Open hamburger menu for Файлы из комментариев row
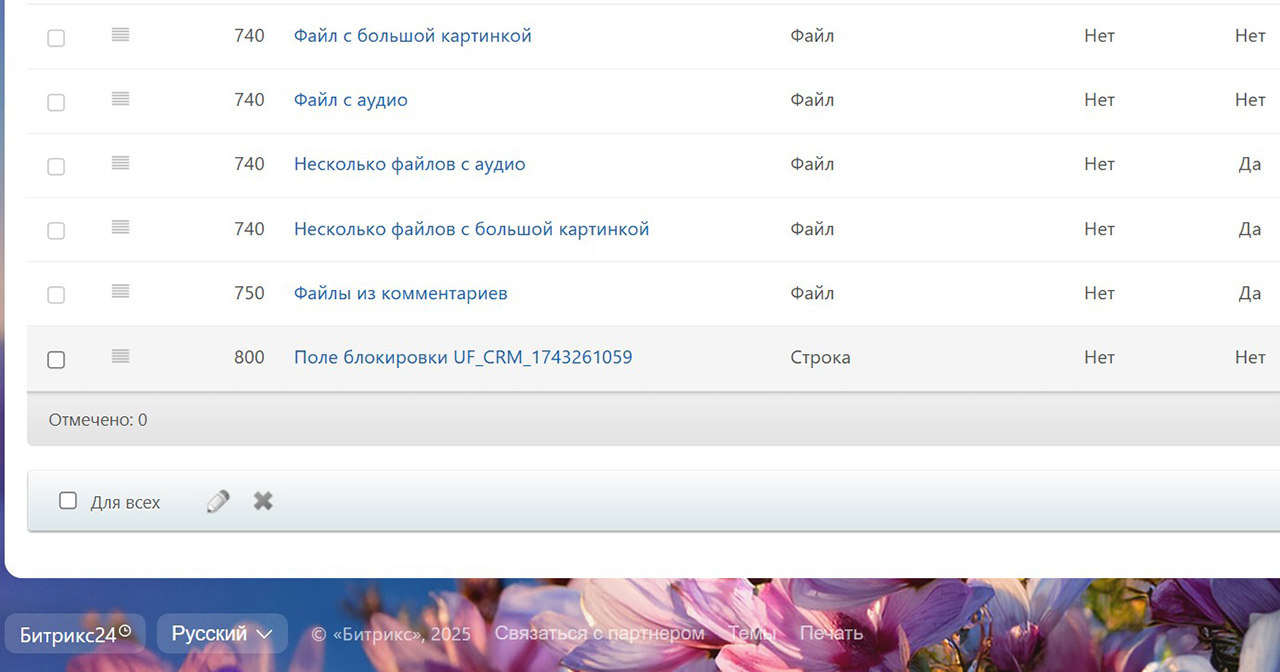Image resolution: width=1280 pixels, height=672 pixels. (120, 292)
